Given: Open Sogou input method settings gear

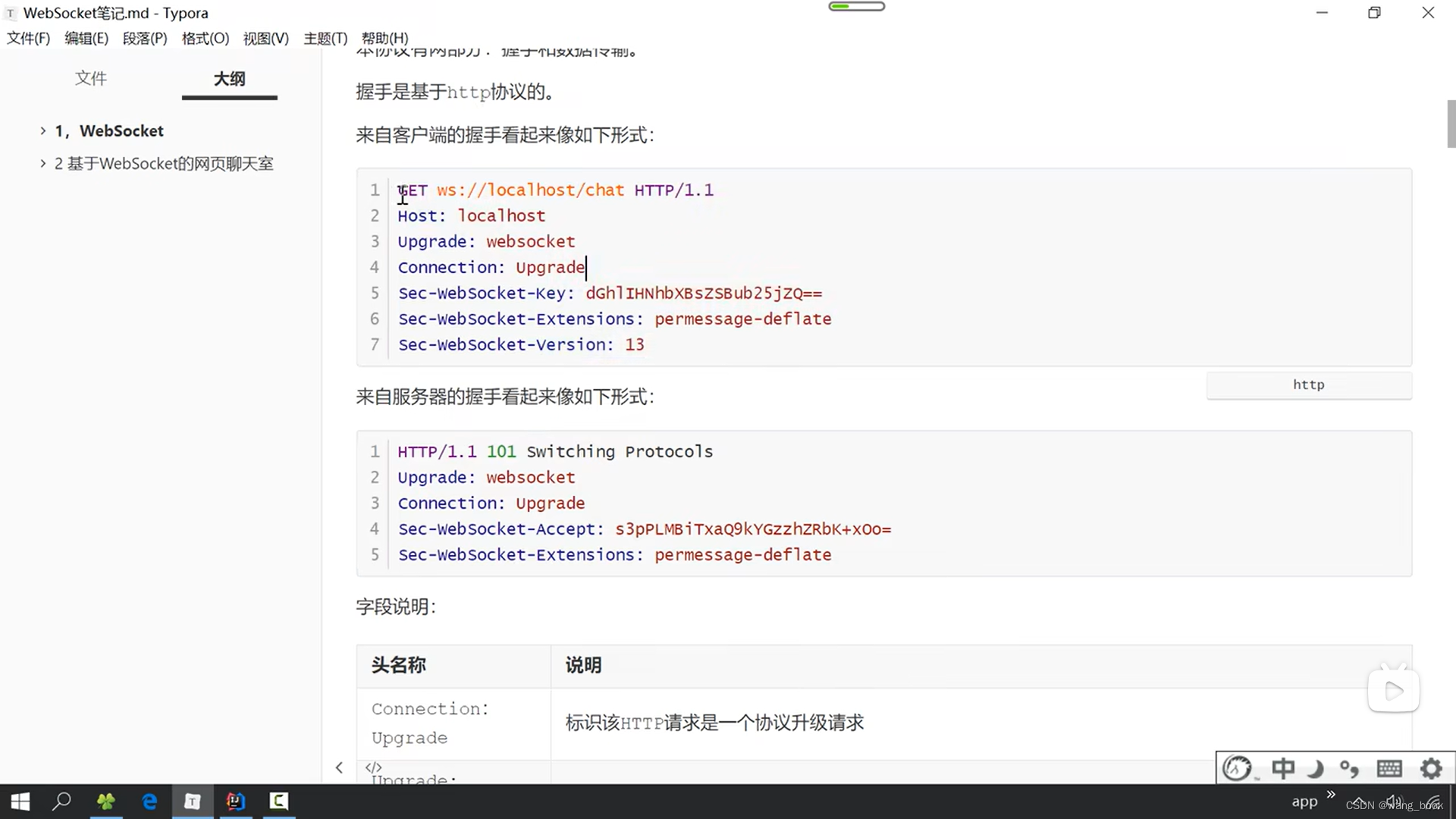Looking at the screenshot, I should [1431, 768].
